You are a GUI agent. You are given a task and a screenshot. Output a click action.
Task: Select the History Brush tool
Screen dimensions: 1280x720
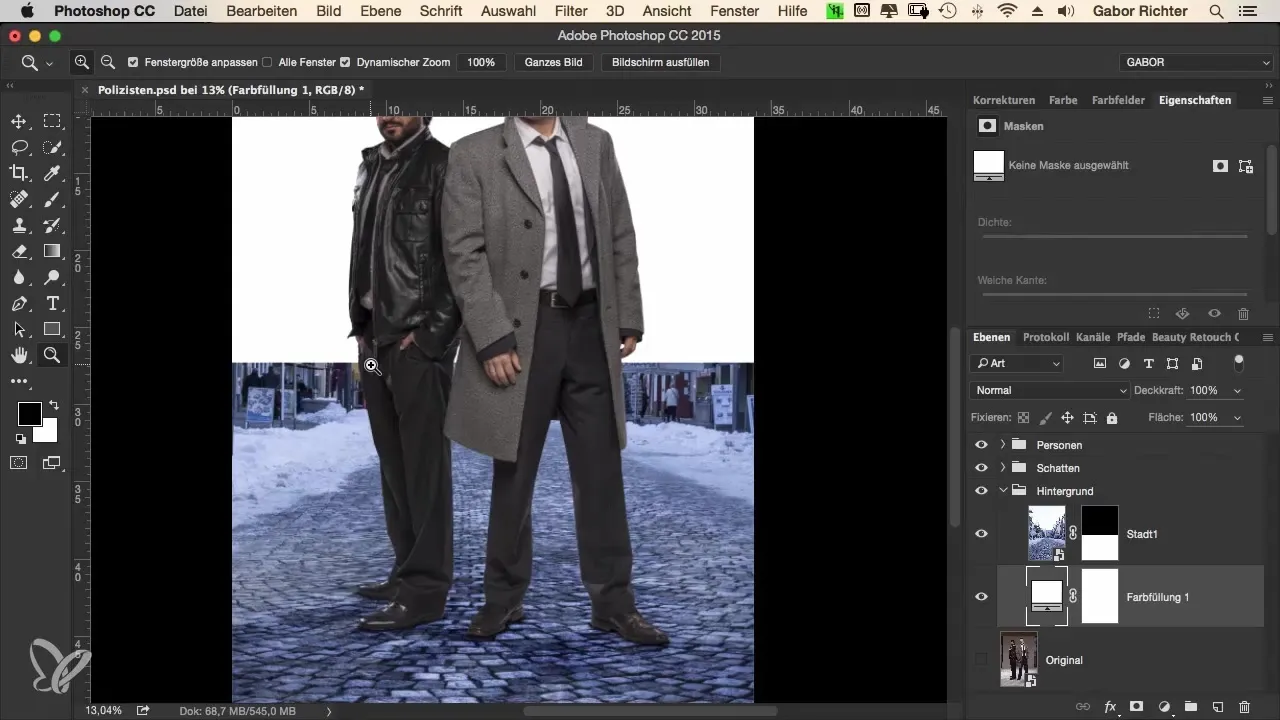52,225
